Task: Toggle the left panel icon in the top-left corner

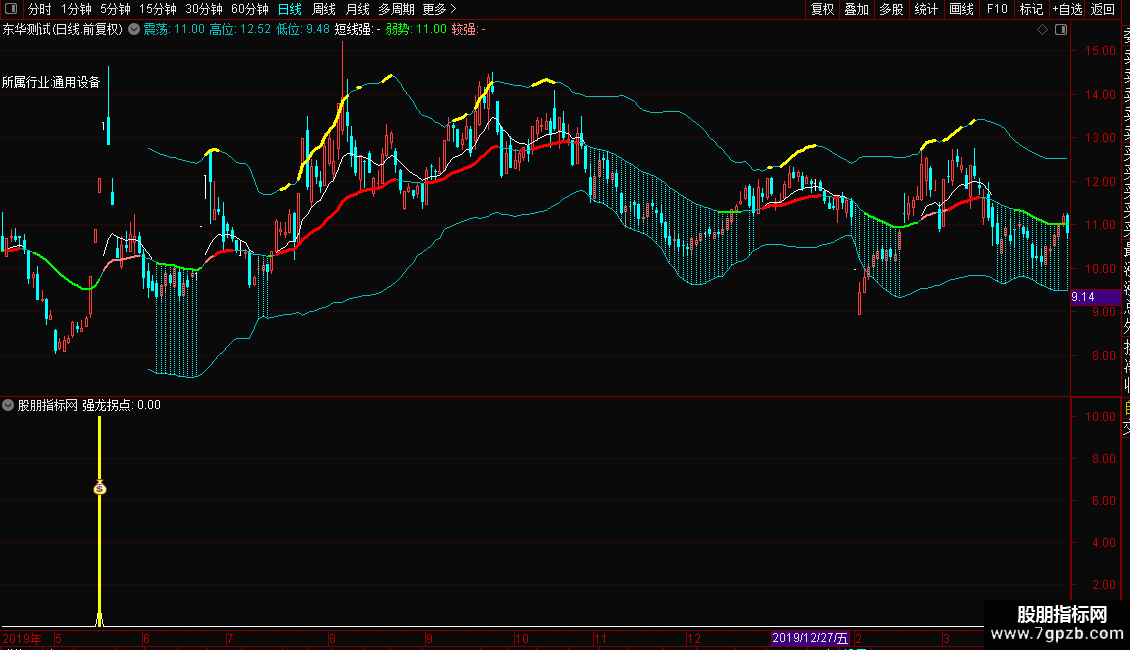Action: [11, 9]
